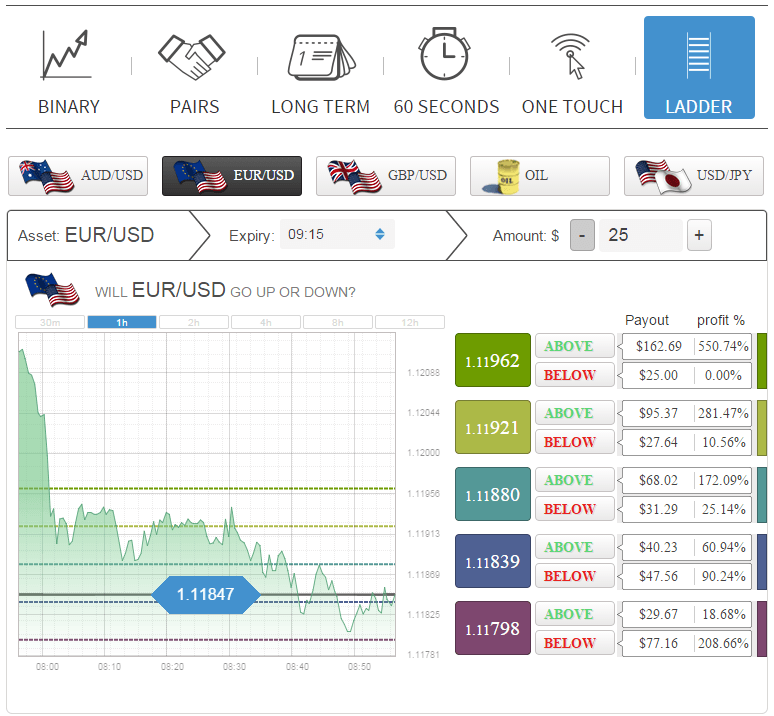Image resolution: width=774 pixels, height=716 pixels.
Task: Click the $47.56 payout value
Action: tap(658, 576)
